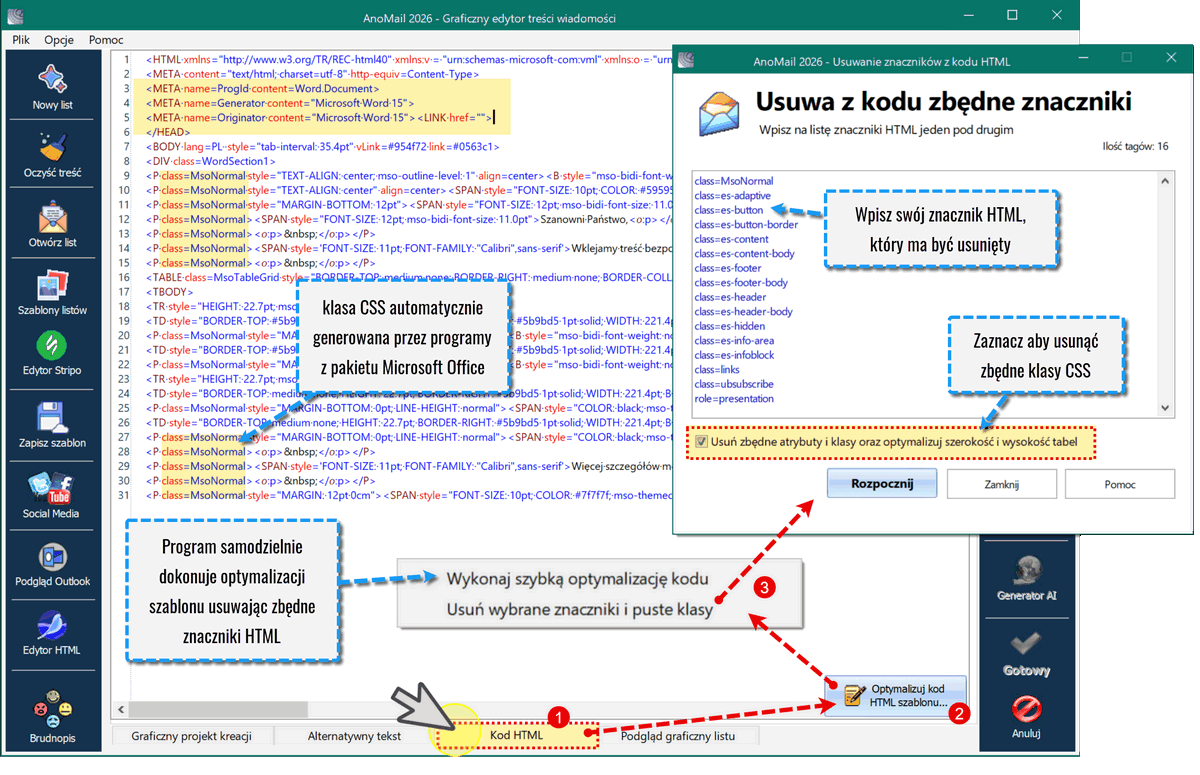
Task: Select class=es-footer tag line
Action: [728, 268]
